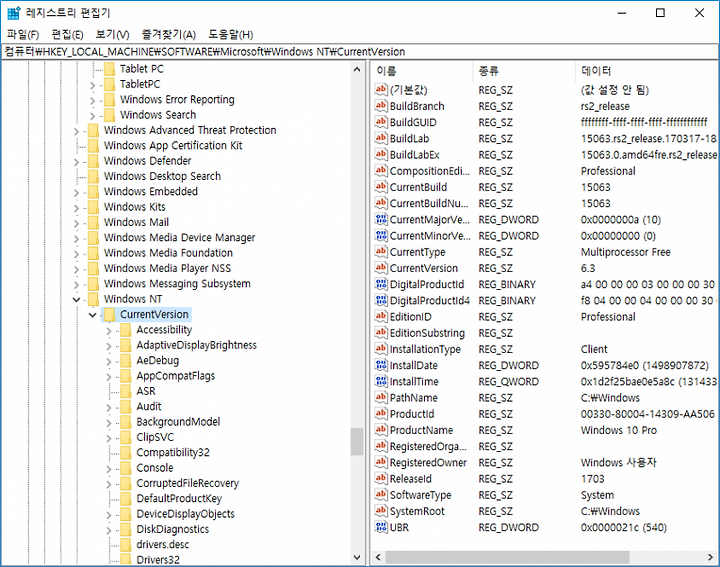Click the folder icon of CurrentVersion key
This screenshot has height=567, width=720.
tap(109, 314)
